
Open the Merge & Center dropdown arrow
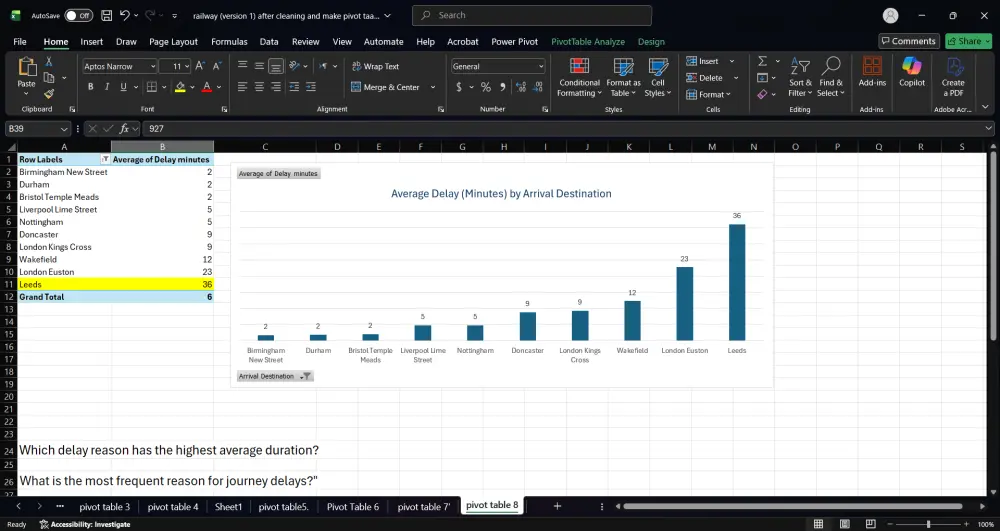[433, 87]
